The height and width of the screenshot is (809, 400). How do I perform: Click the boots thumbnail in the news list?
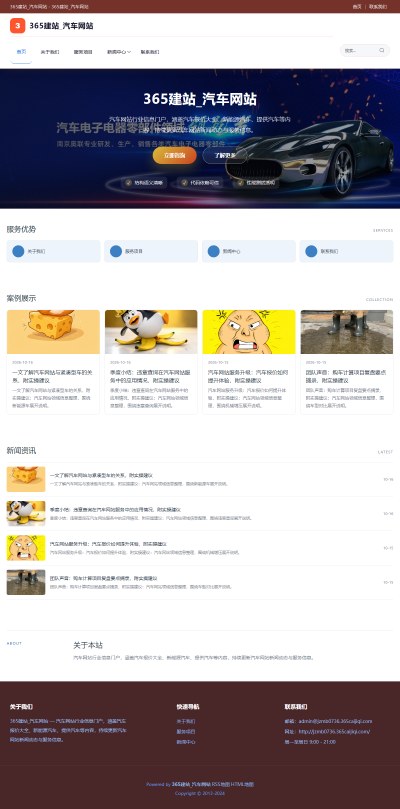coord(26,582)
